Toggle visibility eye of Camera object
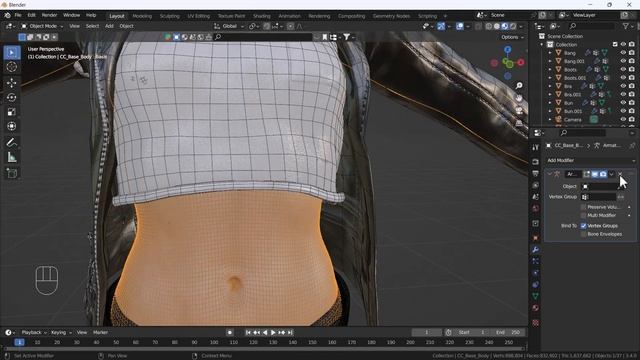640x360 pixels. [x=623, y=119]
